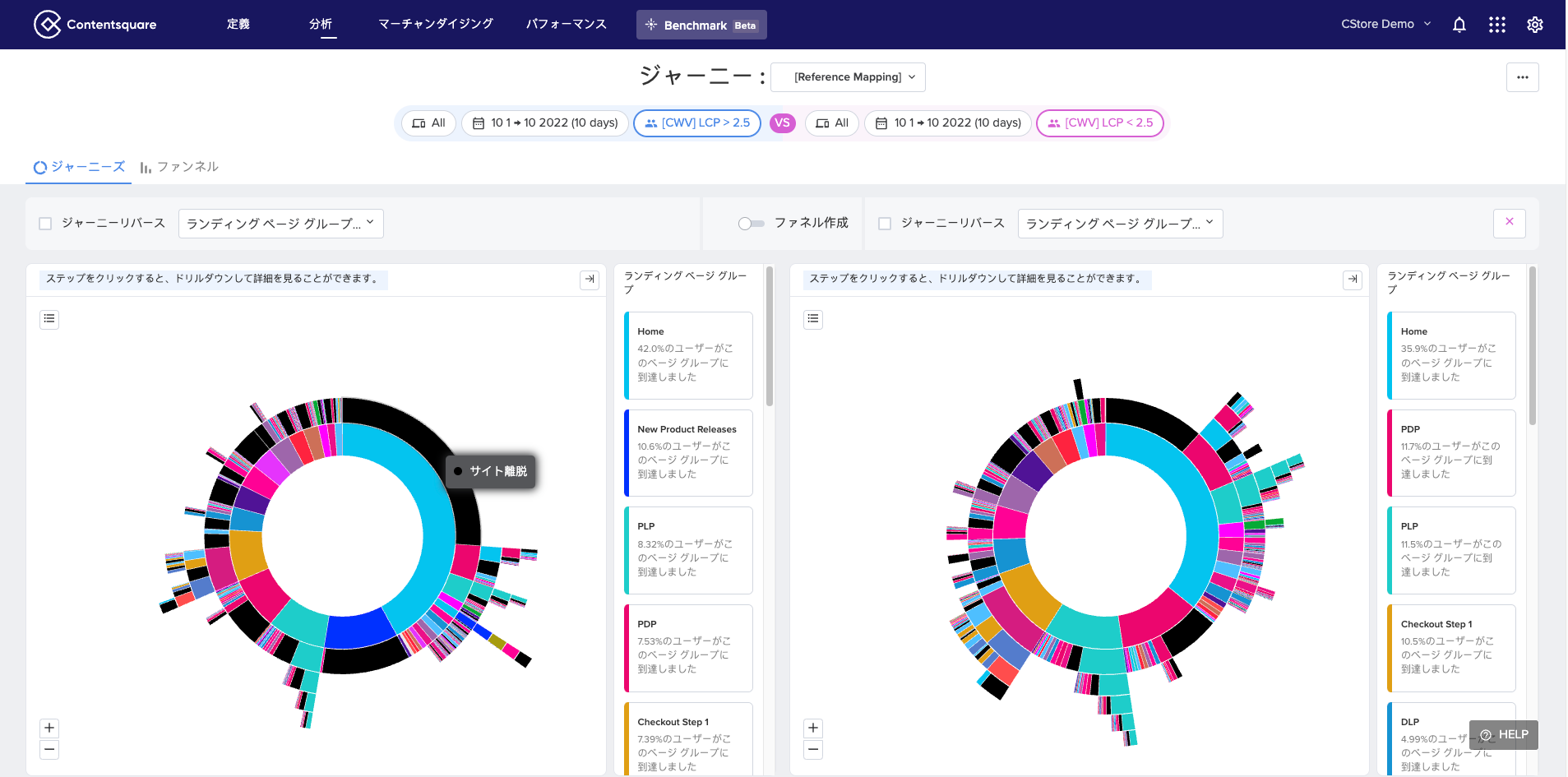This screenshot has width=1568, height=777.
Task: Expand the CStore Demo account dropdown
Action: (1385, 25)
